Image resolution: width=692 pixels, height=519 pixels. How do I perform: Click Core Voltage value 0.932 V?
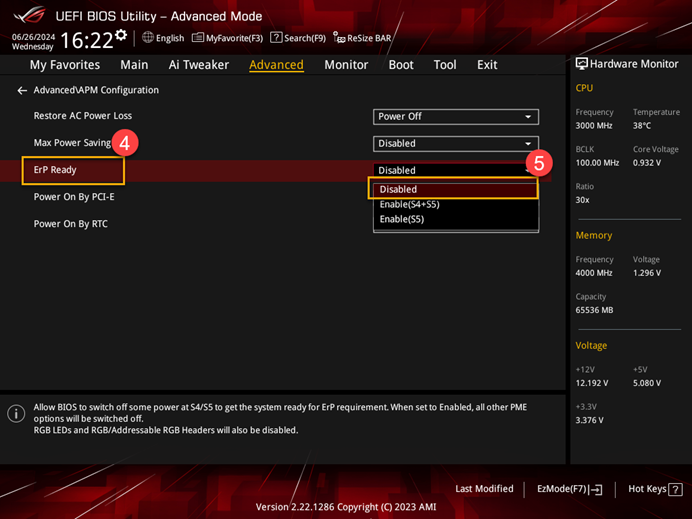647,163
